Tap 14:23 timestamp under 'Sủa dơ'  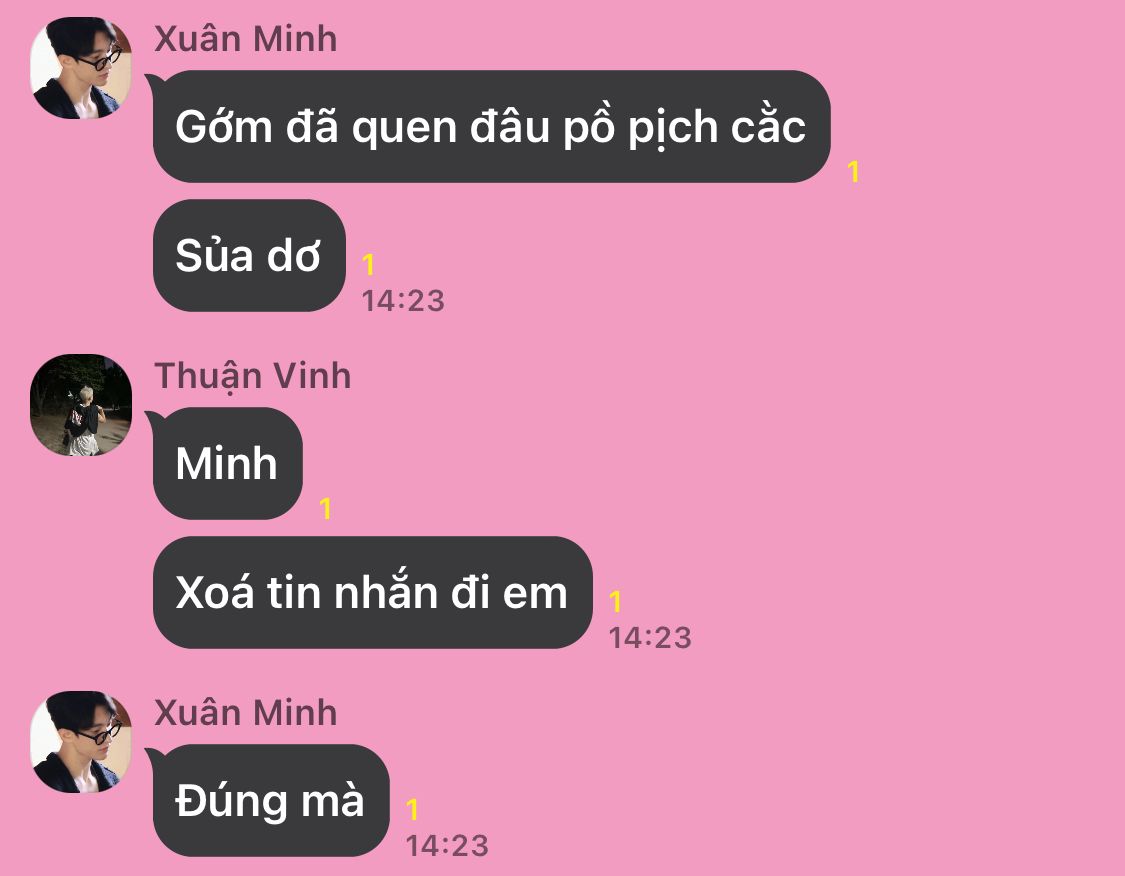(x=403, y=301)
